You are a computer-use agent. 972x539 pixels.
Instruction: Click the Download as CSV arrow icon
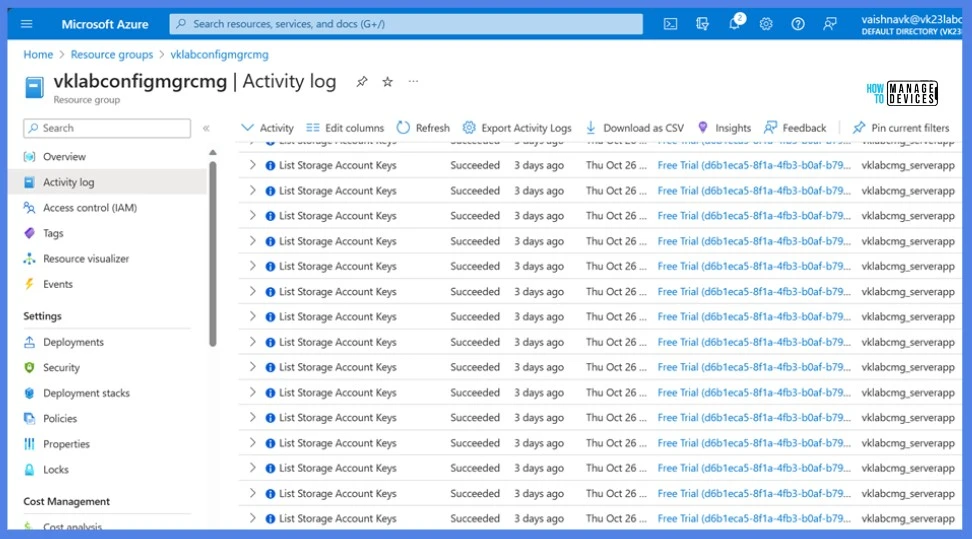click(591, 127)
